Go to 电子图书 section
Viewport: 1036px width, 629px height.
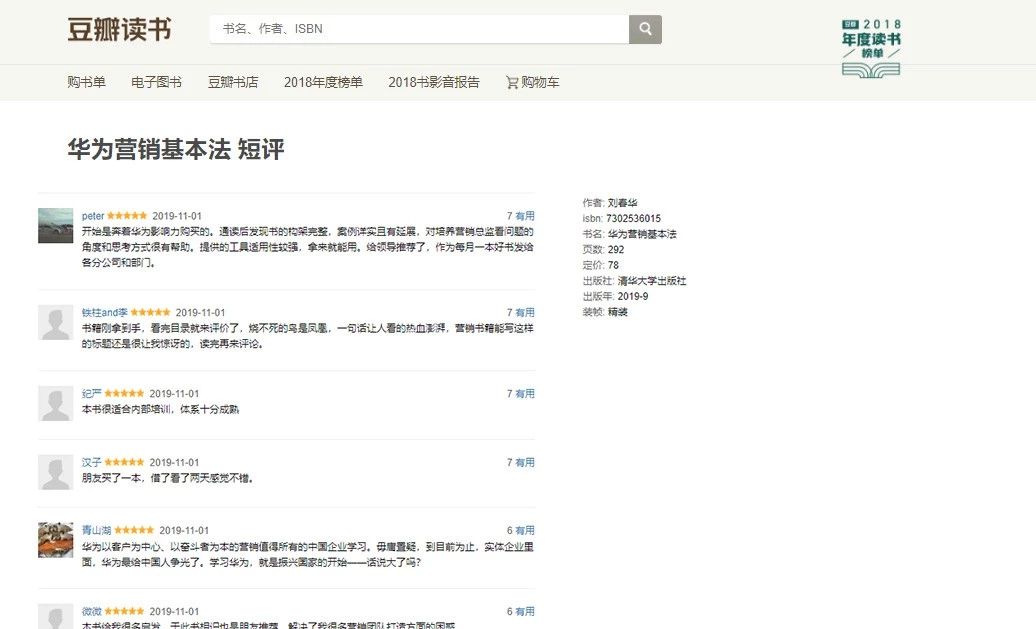point(157,83)
